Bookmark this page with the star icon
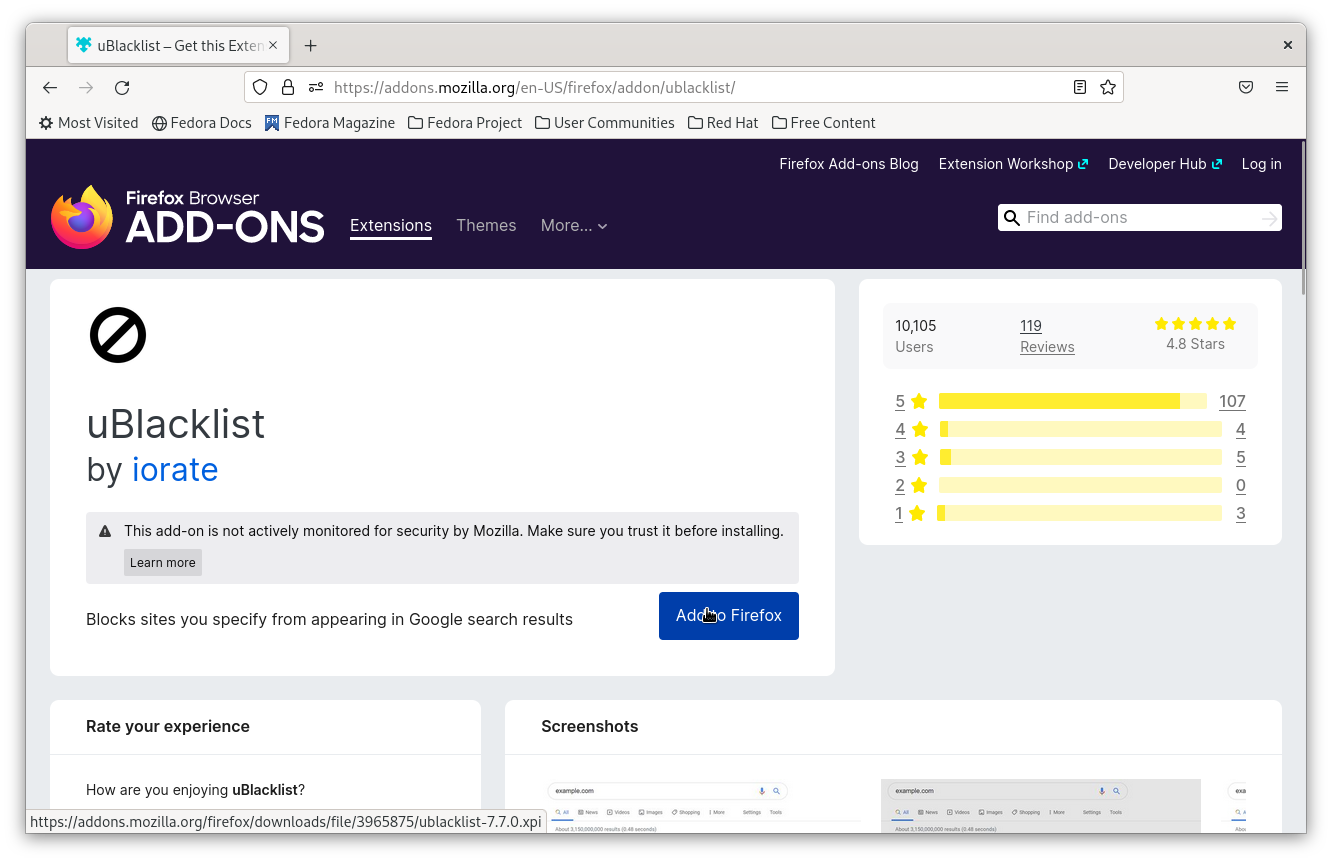This screenshot has height=862, width=1332. 1108,87
